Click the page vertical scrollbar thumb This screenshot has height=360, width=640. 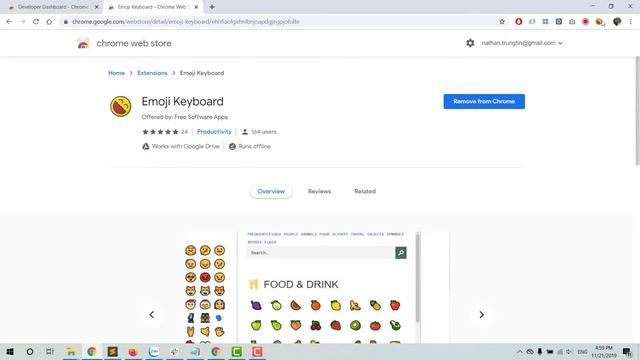pos(637,111)
